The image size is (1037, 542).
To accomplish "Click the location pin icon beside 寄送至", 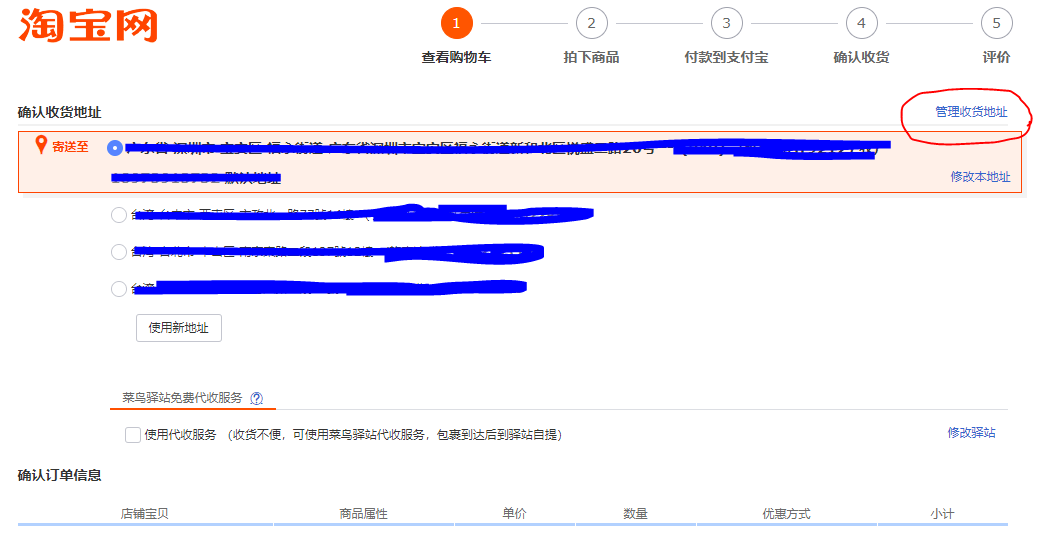I will click(41, 145).
